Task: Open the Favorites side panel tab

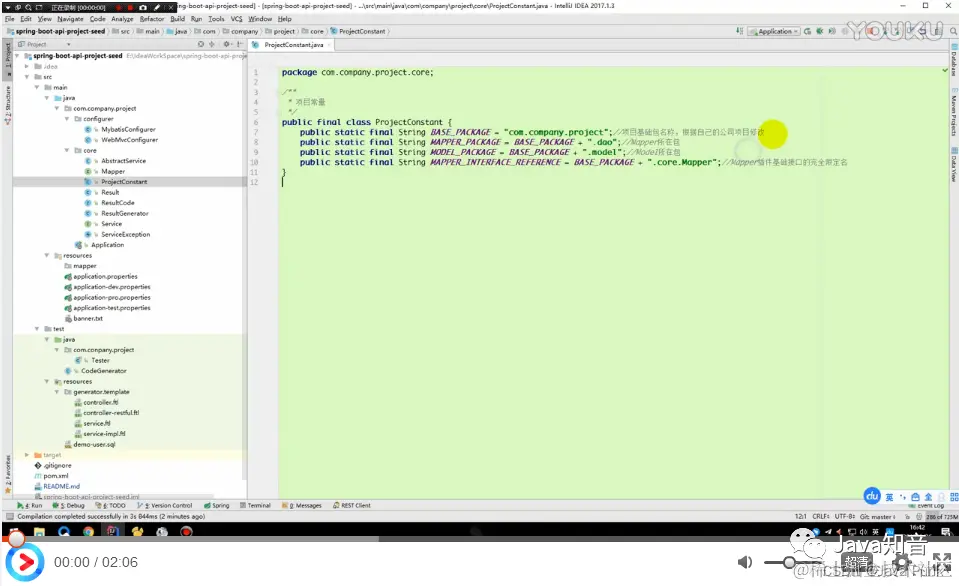Action: 8,474
